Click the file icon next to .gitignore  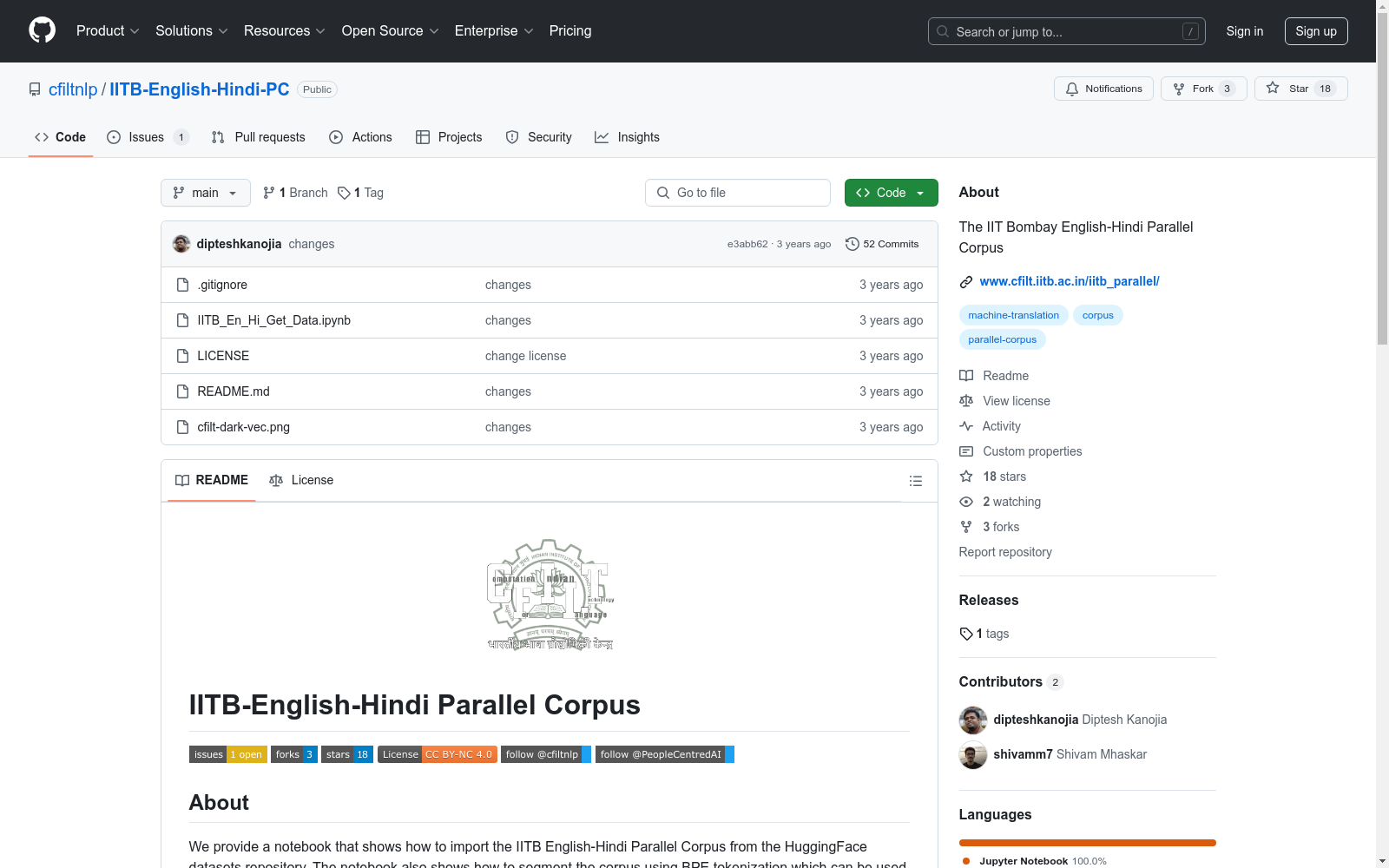click(x=182, y=285)
